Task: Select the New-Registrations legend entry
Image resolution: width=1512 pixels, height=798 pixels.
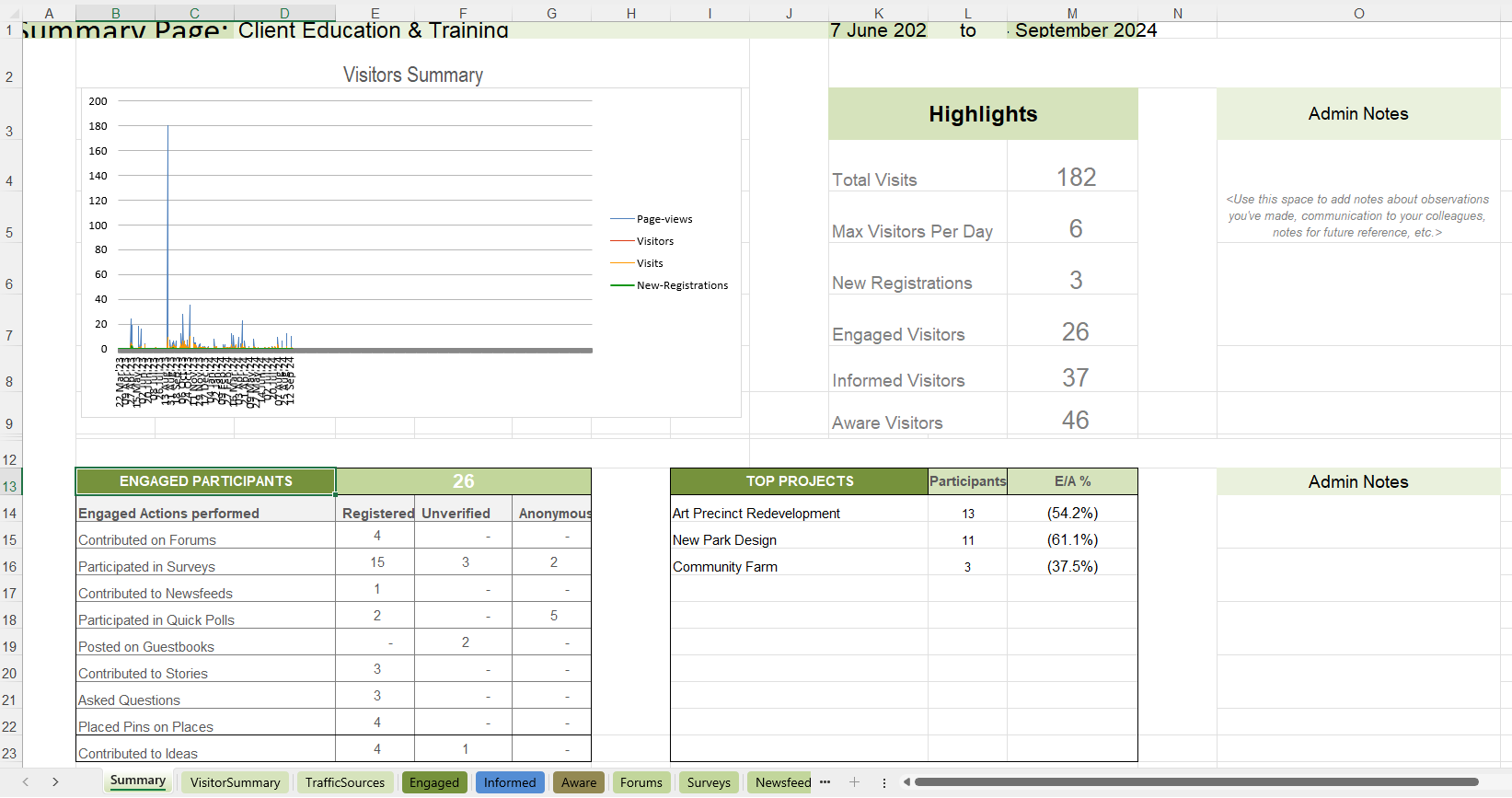Action: 669,285
